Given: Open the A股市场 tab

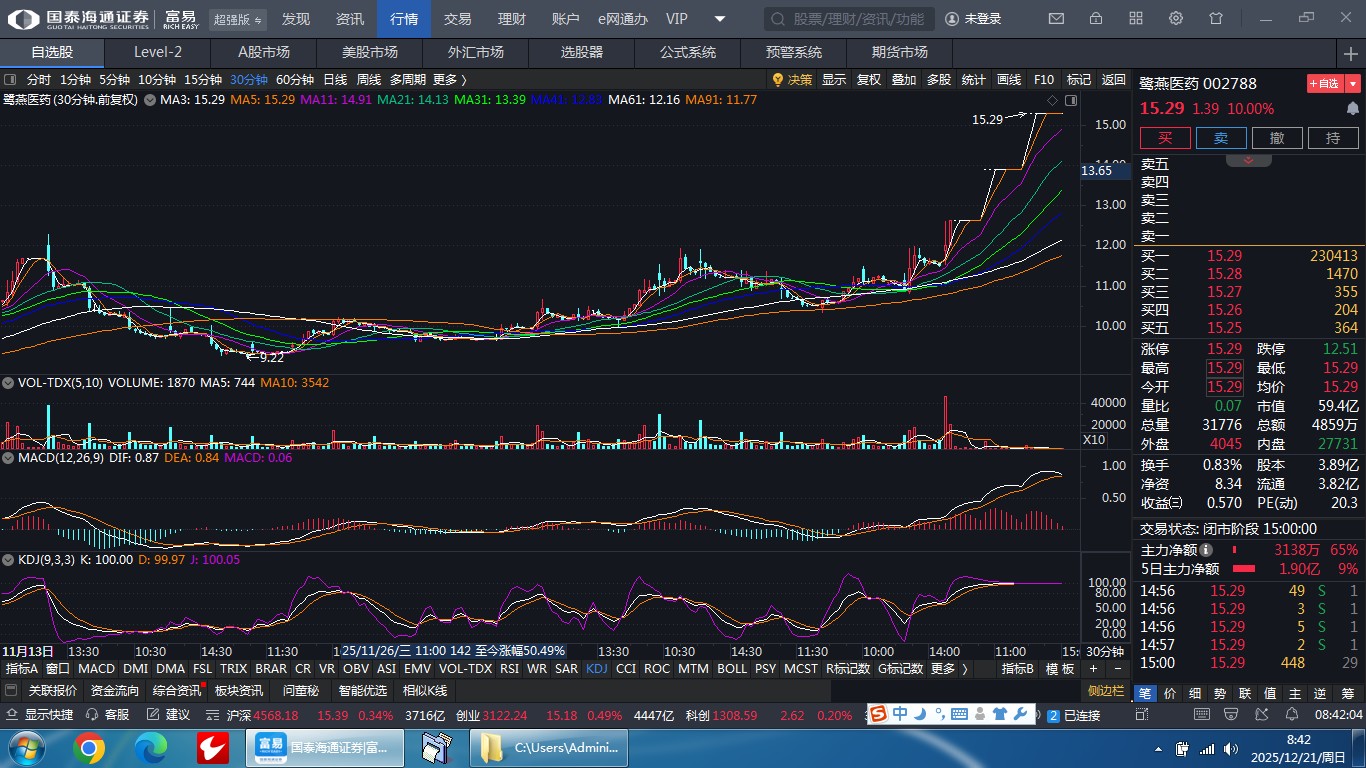Looking at the screenshot, I should (x=264, y=53).
